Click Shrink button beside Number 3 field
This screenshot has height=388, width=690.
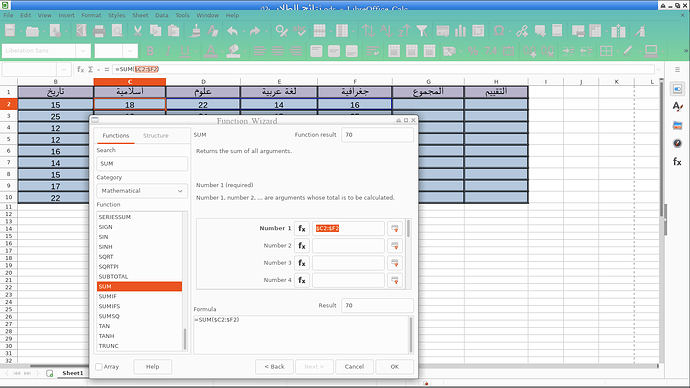point(395,263)
